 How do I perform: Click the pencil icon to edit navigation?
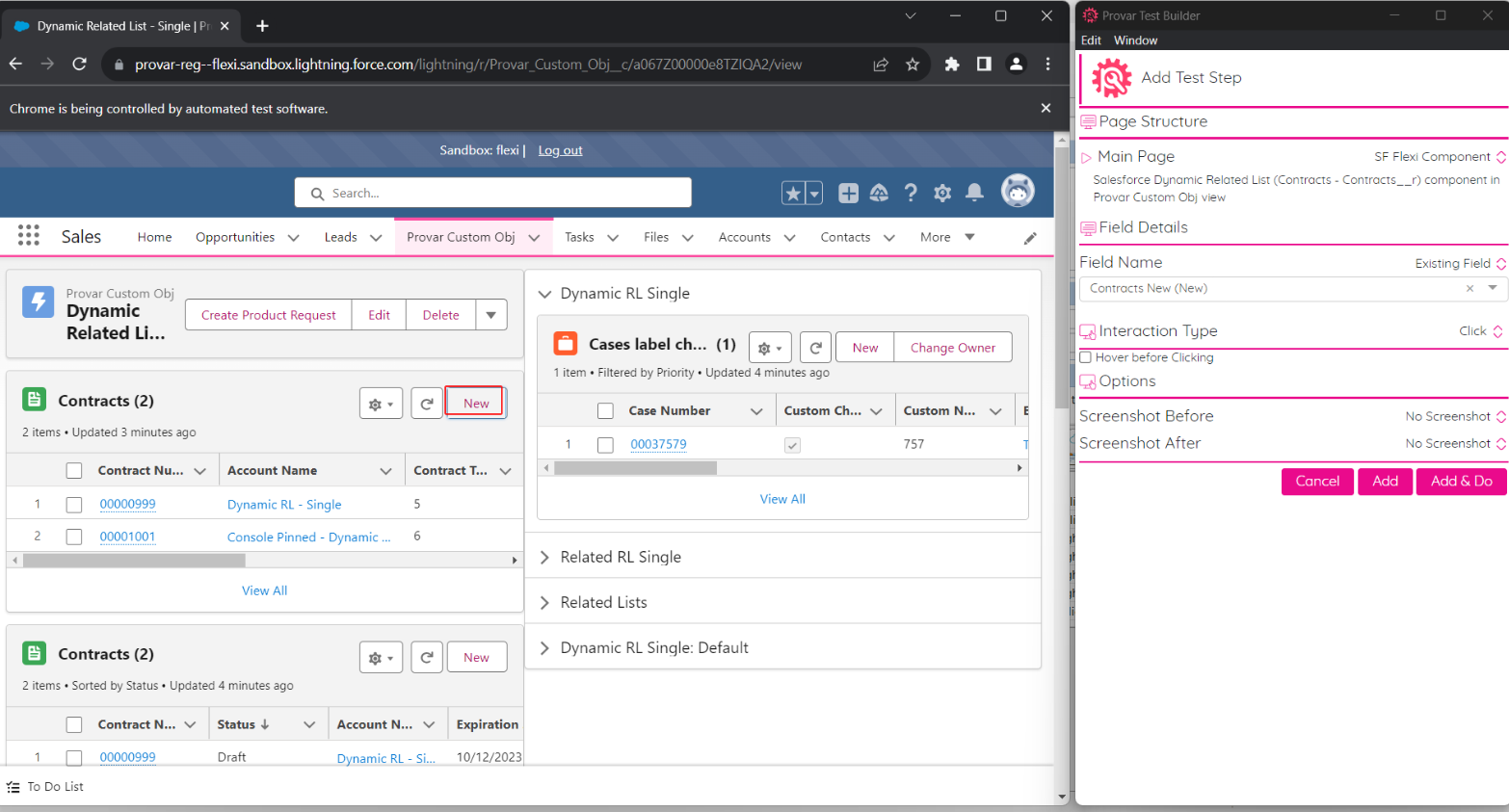1030,238
